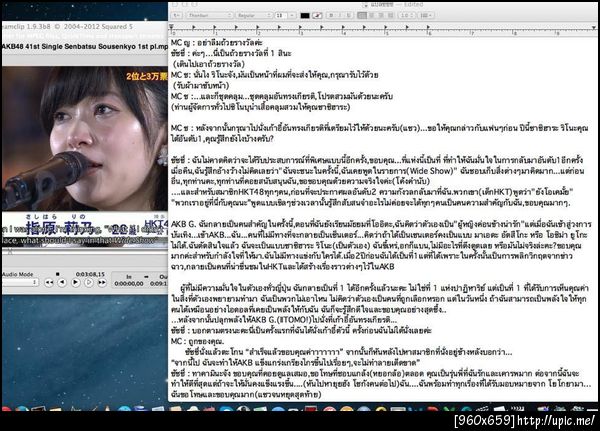Select the tab stop at ruler mark 1
Image resolution: width=600 pixels, height=431 pixels.
tap(215, 27)
